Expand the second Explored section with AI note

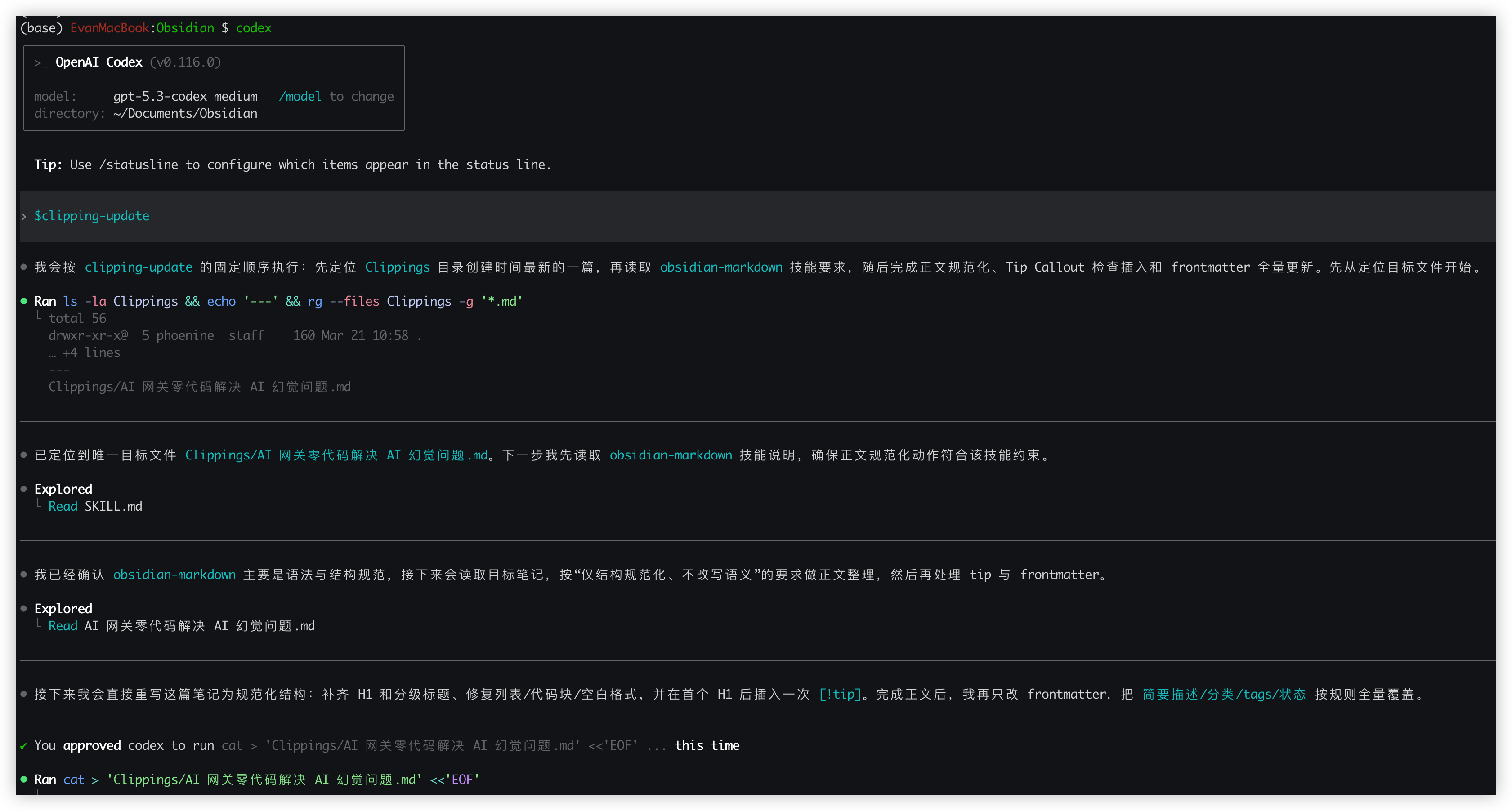[x=63, y=609]
